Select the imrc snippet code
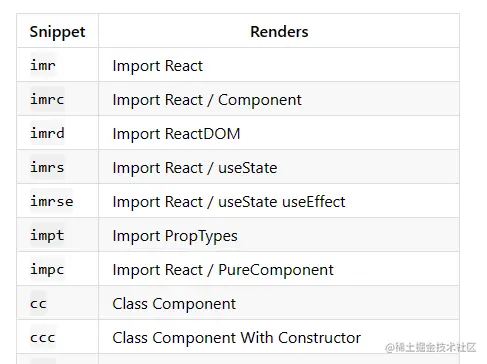The height and width of the screenshot is (364, 487). point(47,99)
